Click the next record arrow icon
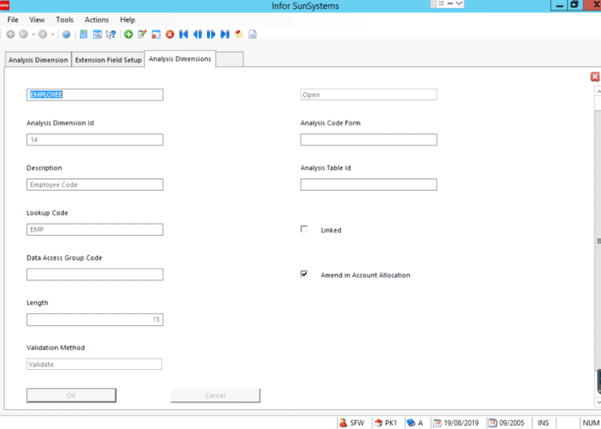601x429 pixels. pos(211,34)
